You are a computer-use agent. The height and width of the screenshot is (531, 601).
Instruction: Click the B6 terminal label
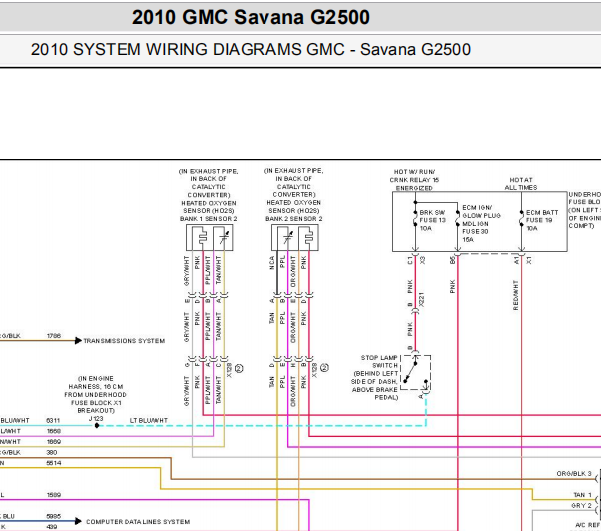(x=453, y=260)
